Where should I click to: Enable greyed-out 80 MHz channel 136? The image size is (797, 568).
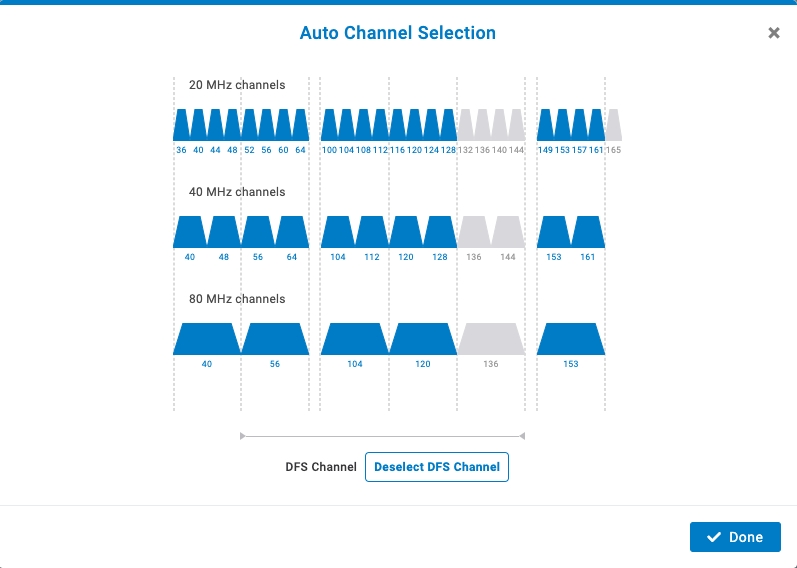pyautogui.click(x=491, y=339)
